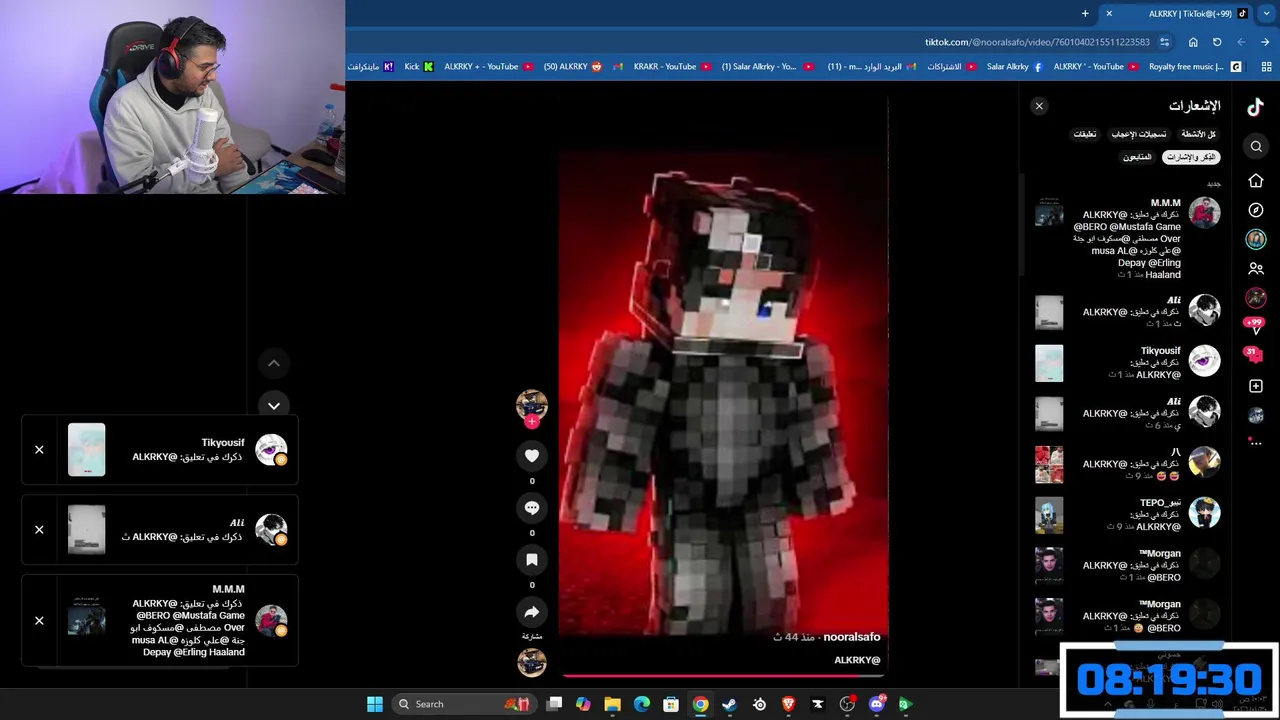Click Tikyousif's video thumbnail in the notifications panel
1280x720 pixels.
tap(1049, 363)
